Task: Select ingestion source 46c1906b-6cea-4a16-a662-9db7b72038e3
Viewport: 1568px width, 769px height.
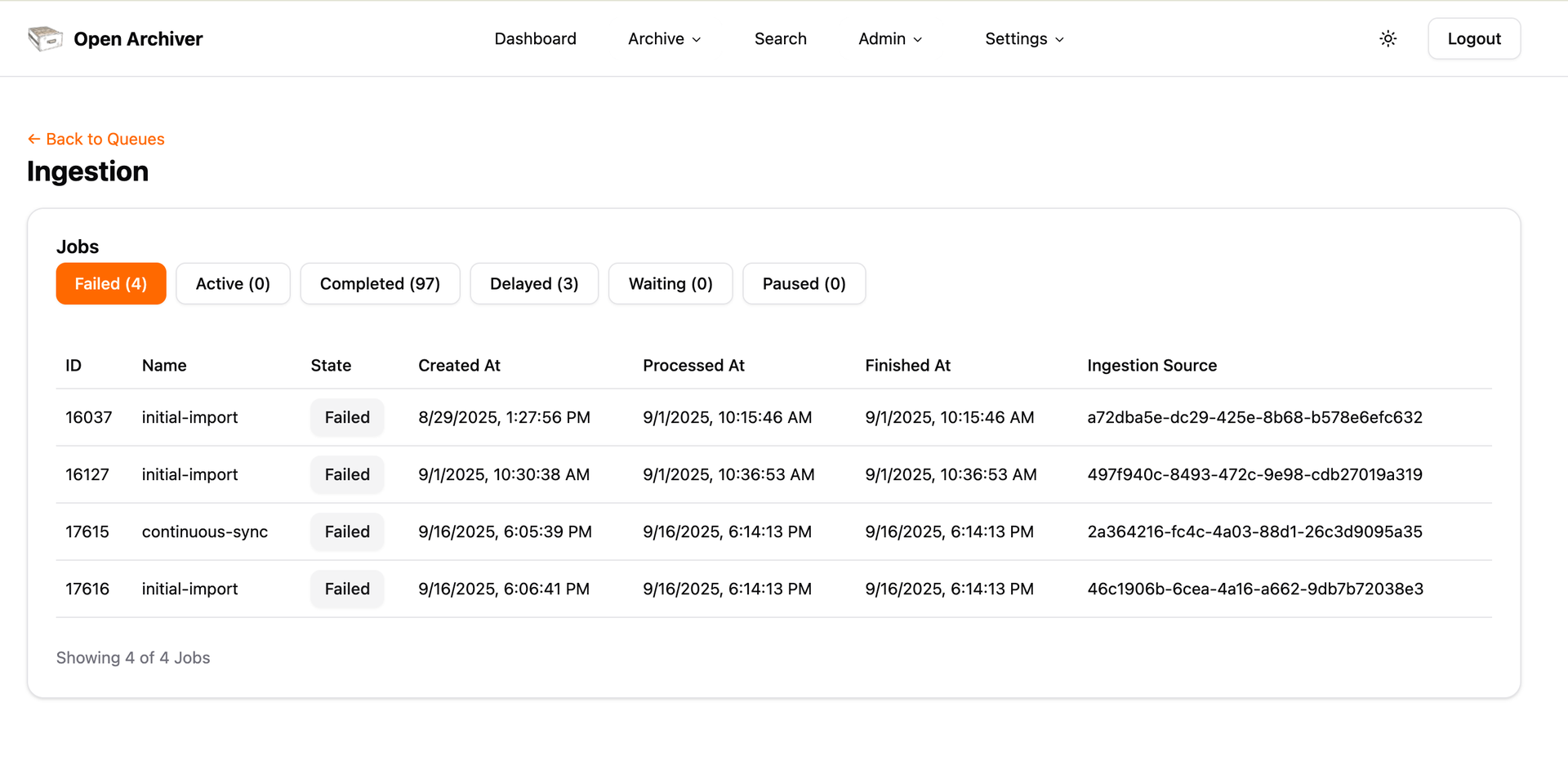Action: pyautogui.click(x=1254, y=589)
